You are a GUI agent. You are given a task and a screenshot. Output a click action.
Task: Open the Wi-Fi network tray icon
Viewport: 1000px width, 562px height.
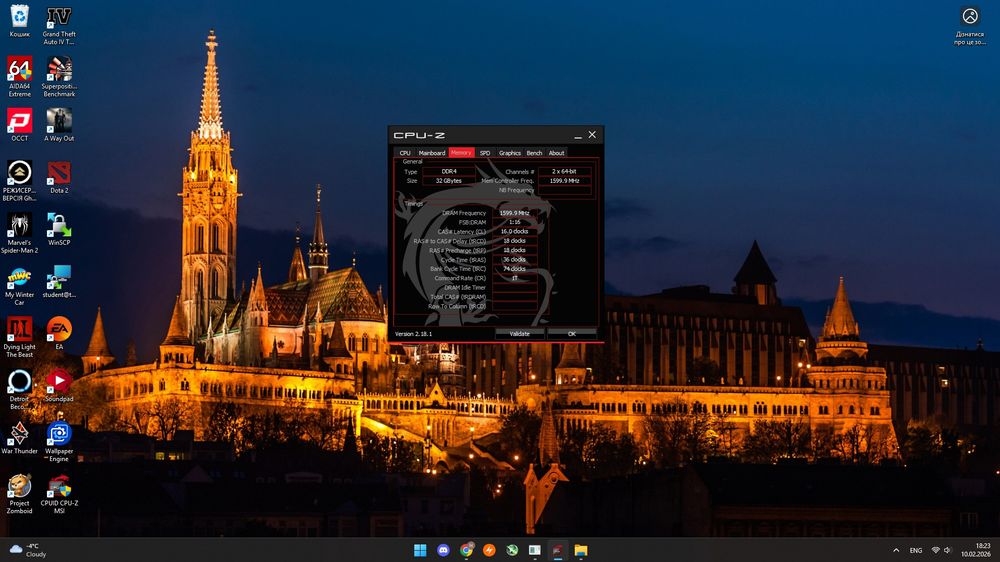[936, 550]
